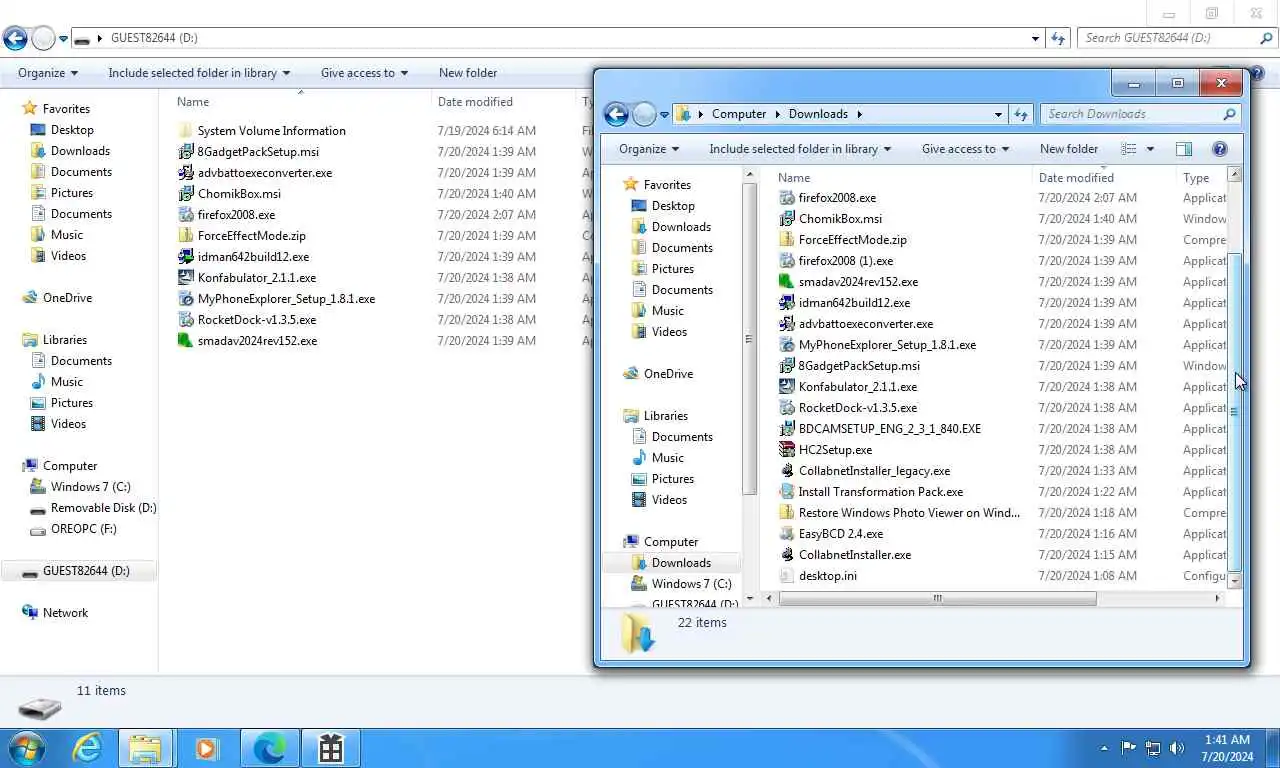Click volume speaker icon in system tray
Viewport: 1280px width, 768px height.
1177,747
